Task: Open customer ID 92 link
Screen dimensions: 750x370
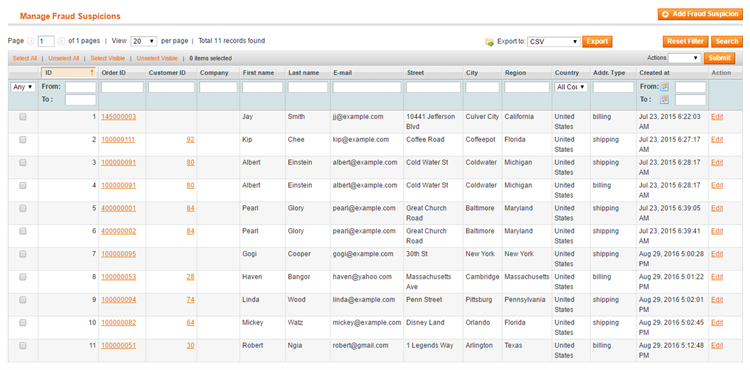Action: pos(190,140)
